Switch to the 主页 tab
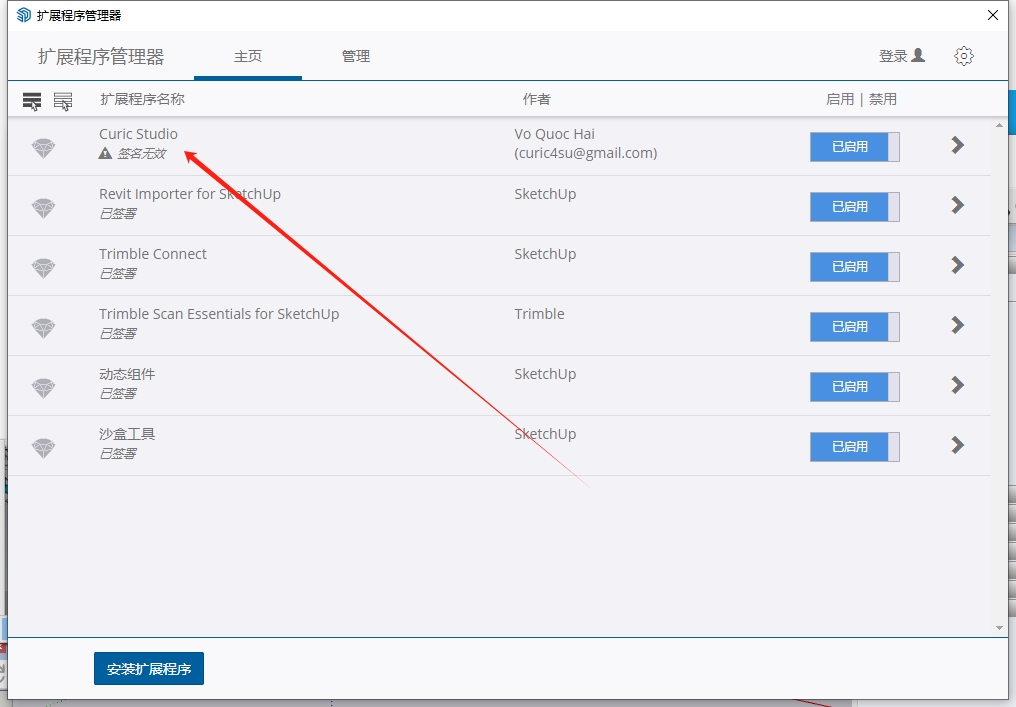This screenshot has height=707, width=1016. point(248,56)
